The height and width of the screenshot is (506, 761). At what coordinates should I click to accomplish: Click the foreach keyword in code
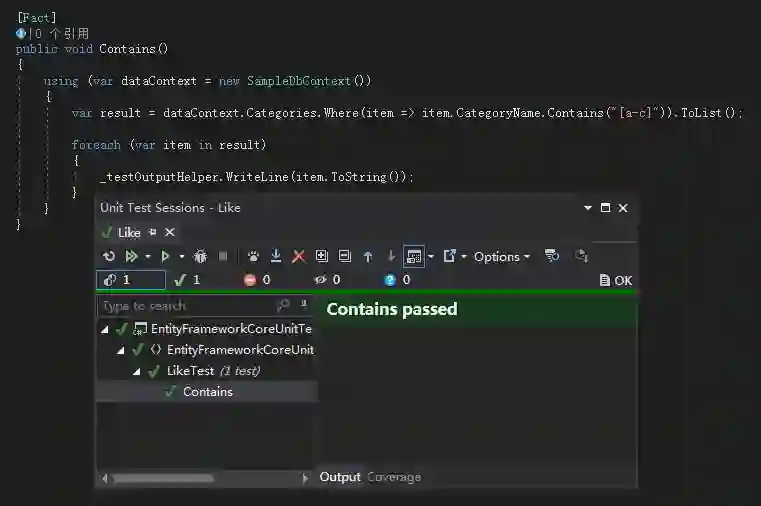pyautogui.click(x=96, y=145)
